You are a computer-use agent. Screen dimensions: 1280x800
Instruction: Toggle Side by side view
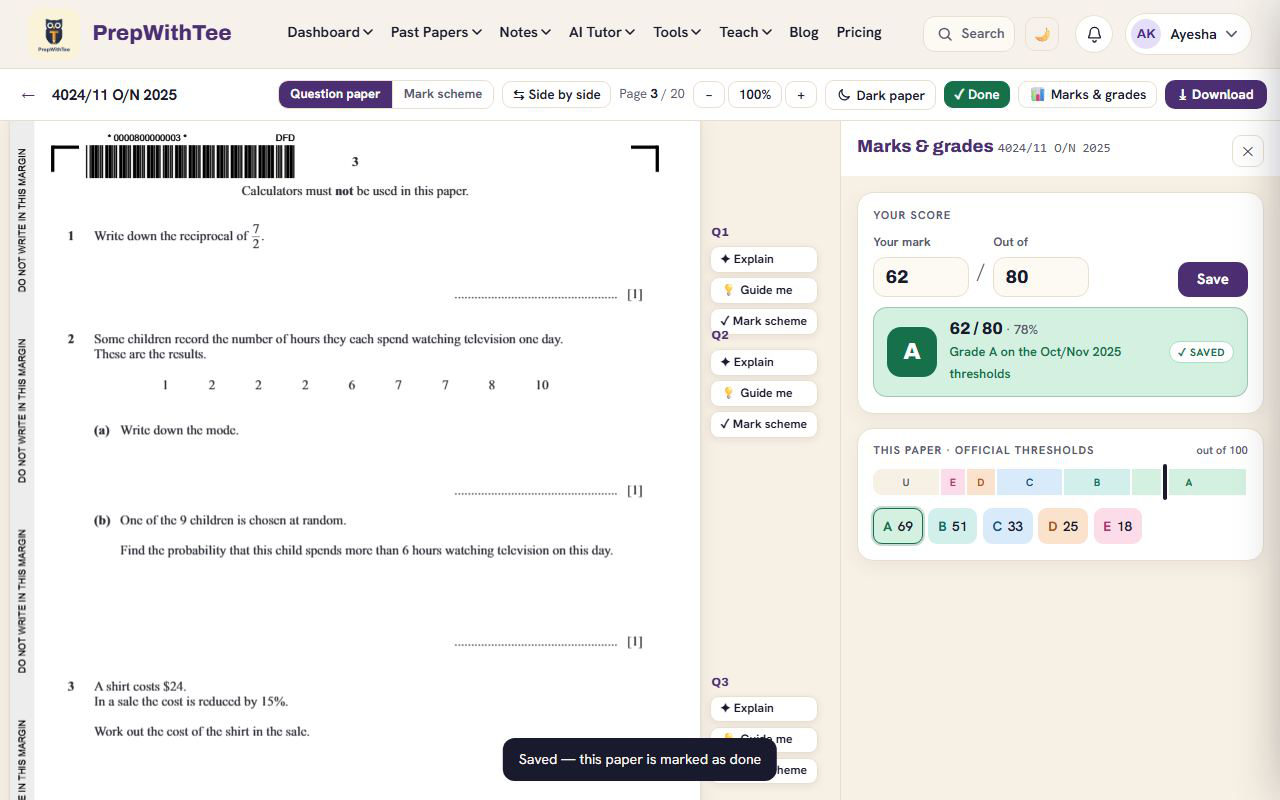(x=557, y=95)
